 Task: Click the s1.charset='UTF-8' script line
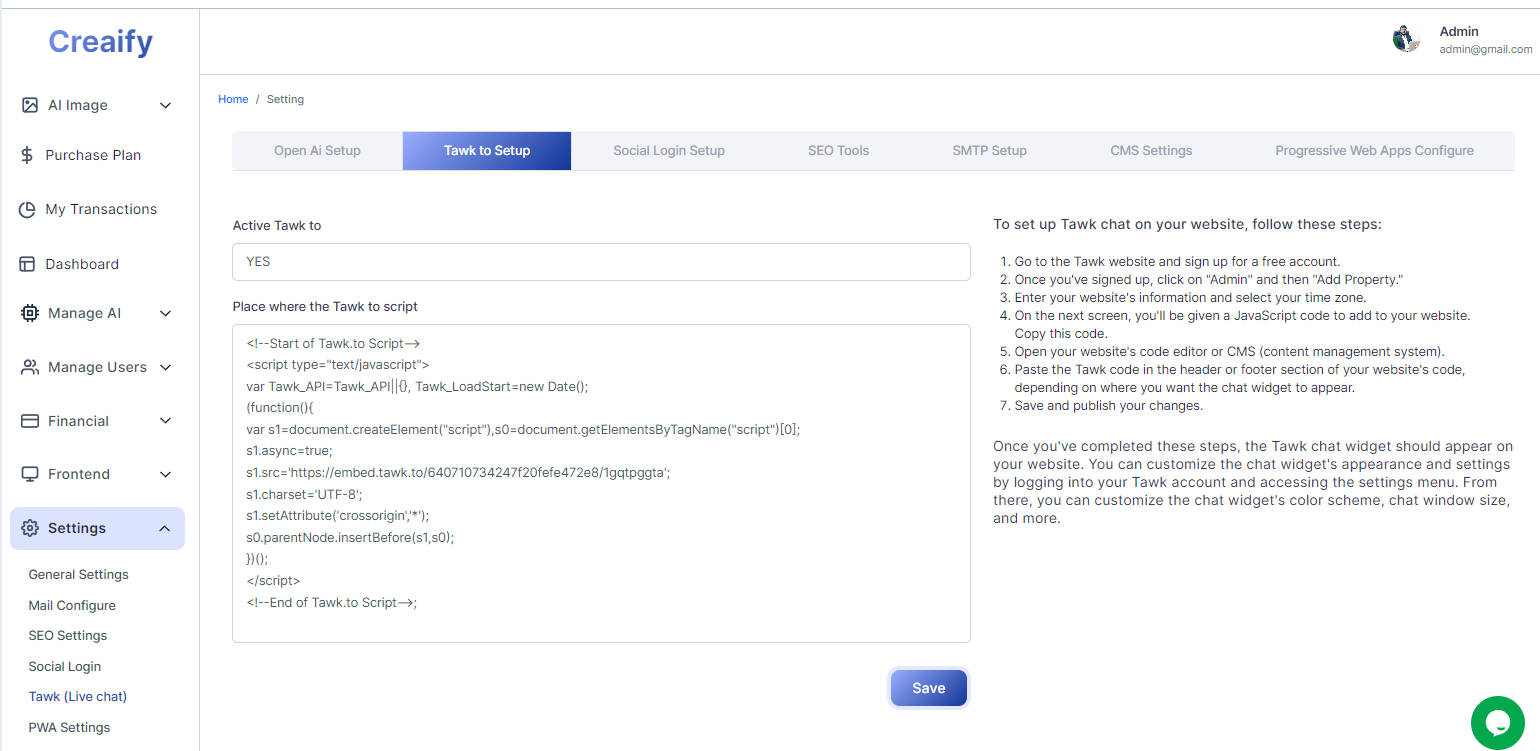click(x=304, y=494)
